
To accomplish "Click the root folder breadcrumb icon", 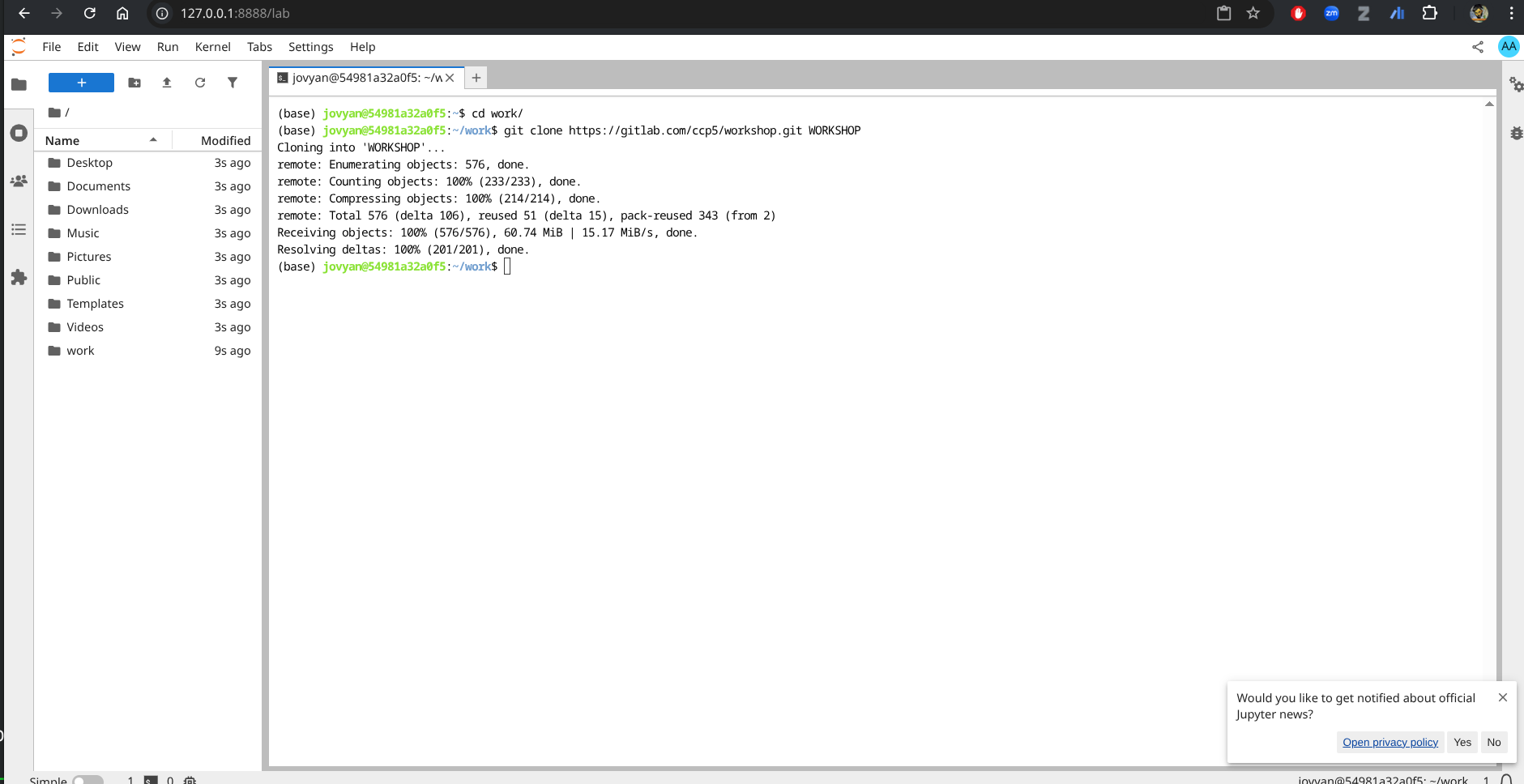I will click(54, 113).
